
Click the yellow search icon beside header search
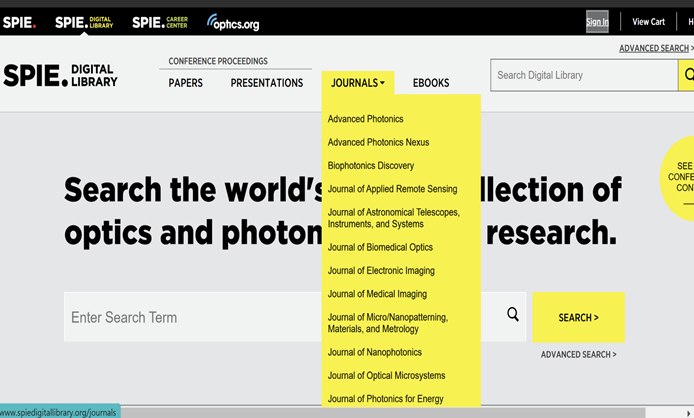pos(687,75)
